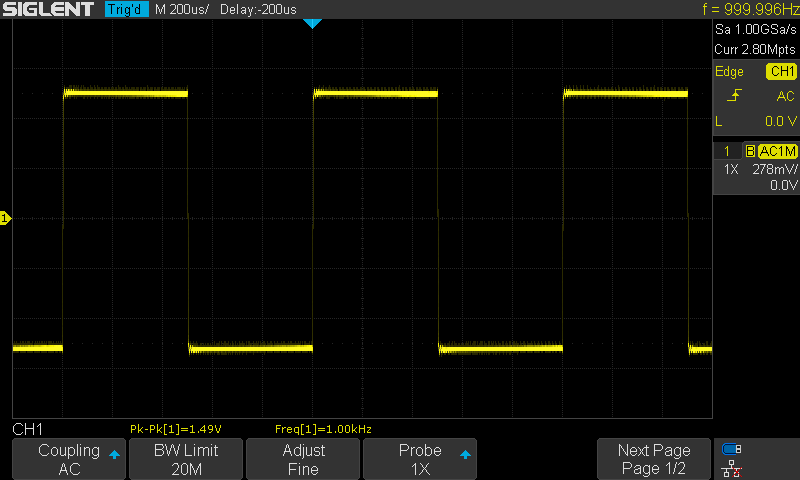Switch the Adjust Fine setting
800x480 pixels.
(x=303, y=459)
